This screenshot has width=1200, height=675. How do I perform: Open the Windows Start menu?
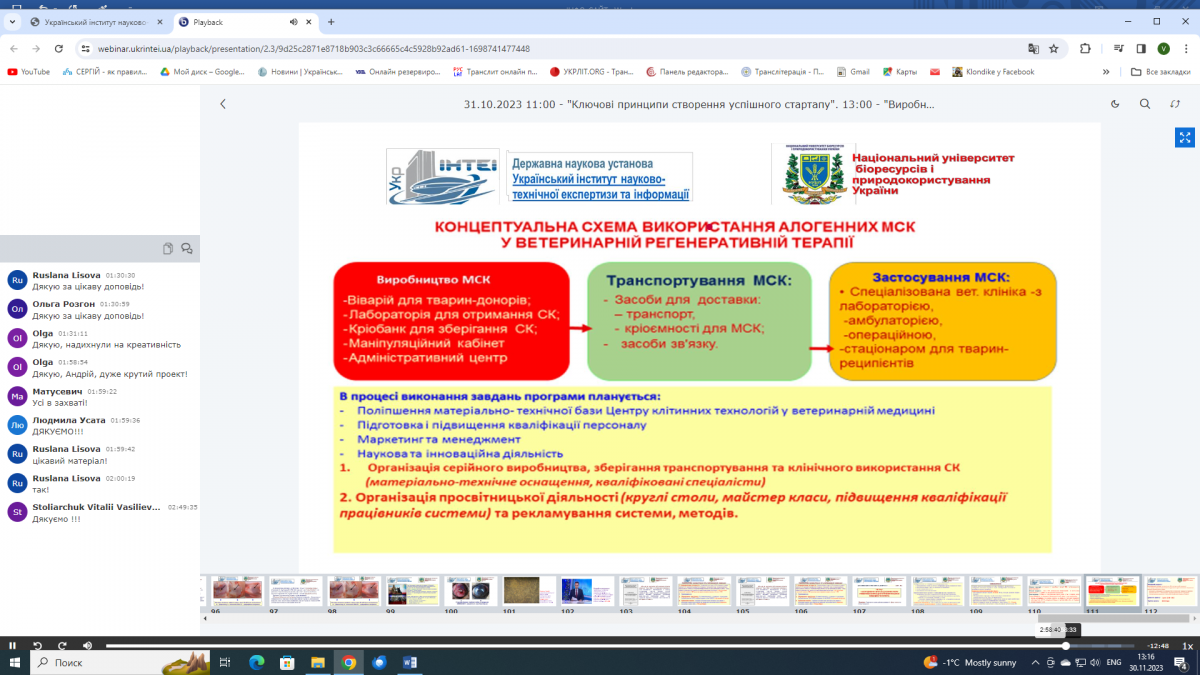pos(16,662)
